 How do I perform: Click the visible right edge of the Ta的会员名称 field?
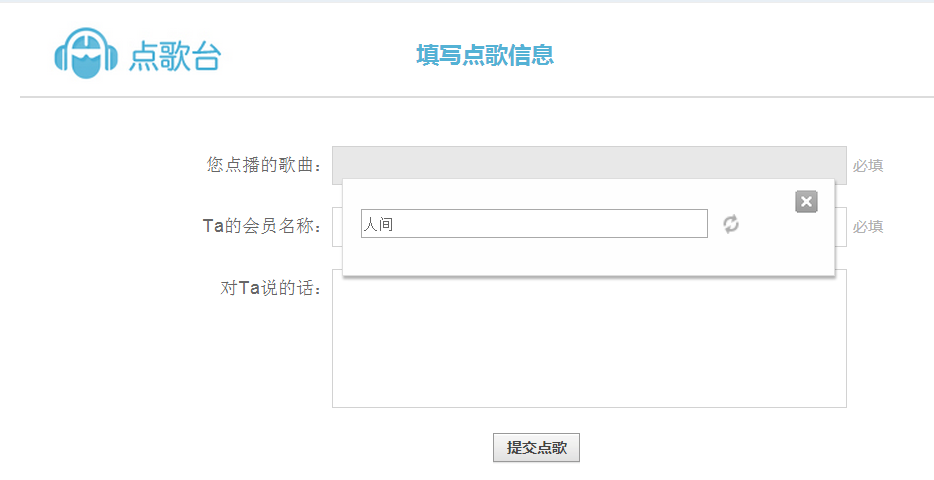point(841,226)
